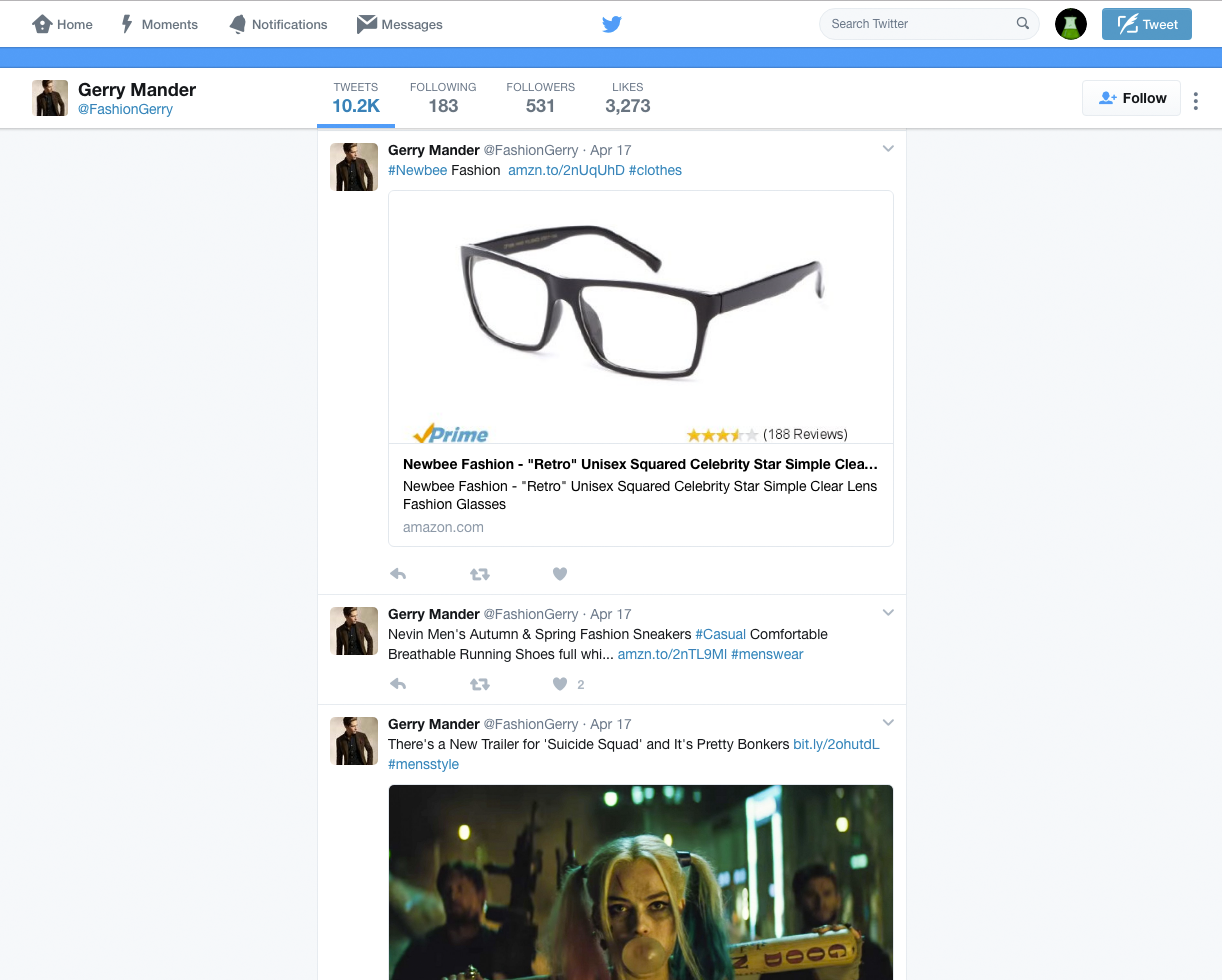Click the search magnifier icon

[x=1023, y=24]
